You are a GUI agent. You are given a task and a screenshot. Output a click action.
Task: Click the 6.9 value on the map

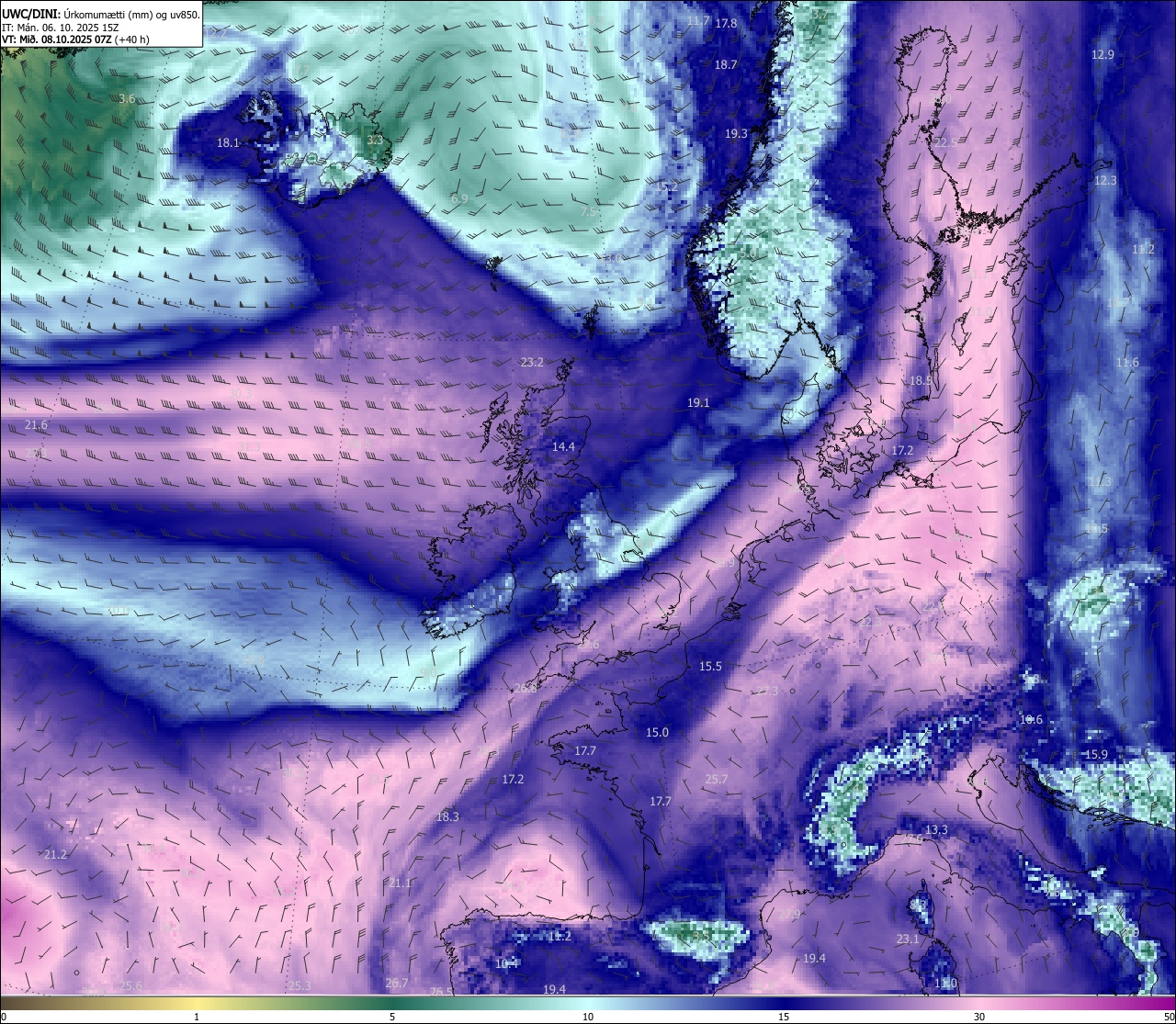[x=459, y=198]
